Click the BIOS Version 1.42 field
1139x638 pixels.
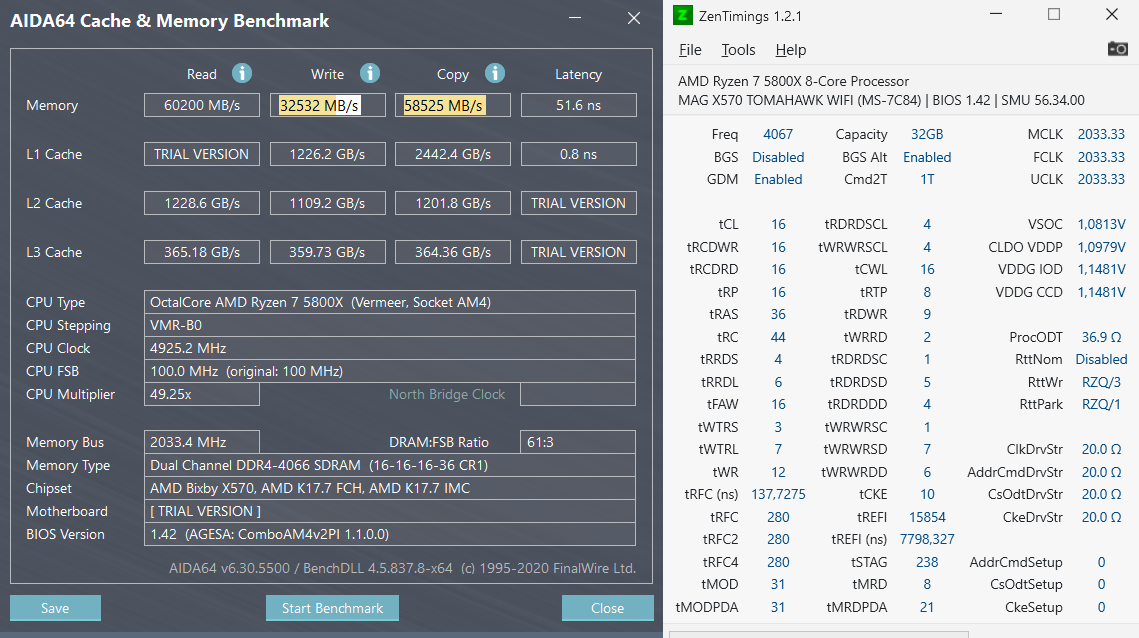(389, 534)
